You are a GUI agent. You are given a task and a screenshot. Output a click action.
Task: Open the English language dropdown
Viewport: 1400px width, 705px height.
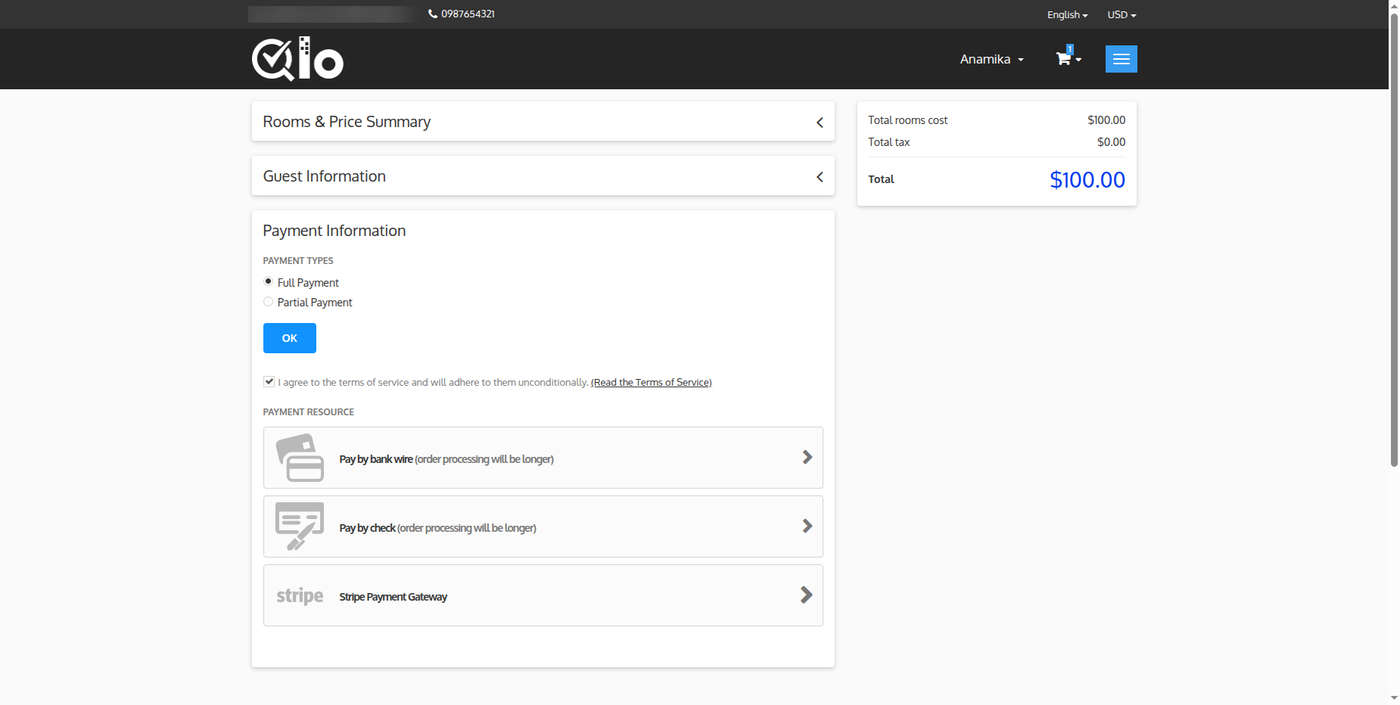1067,15
